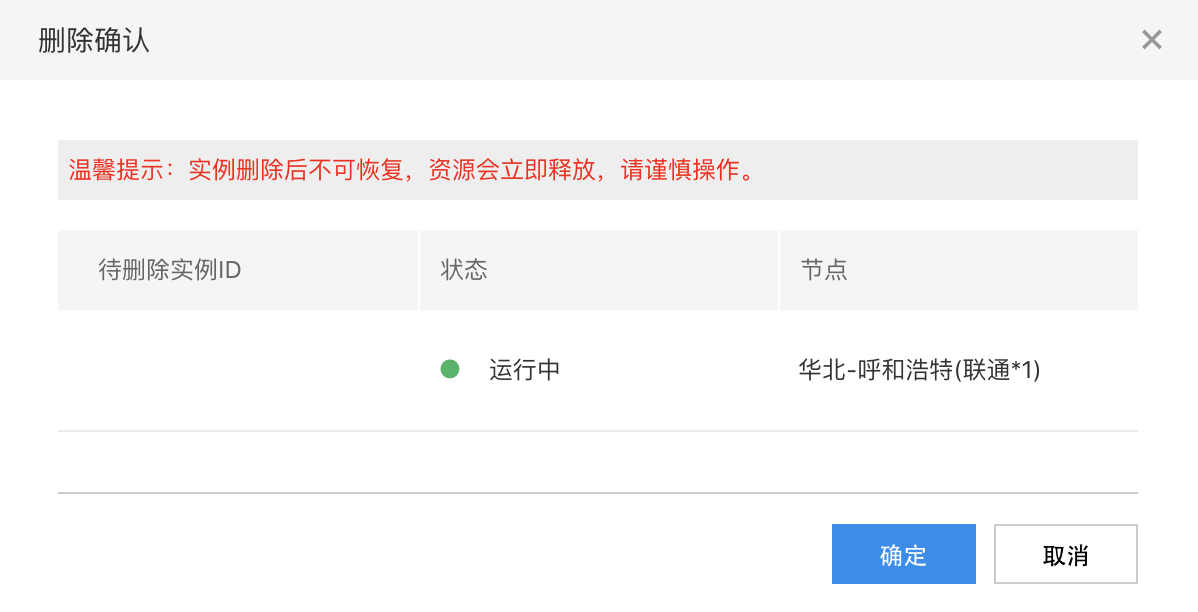
Task: Click the green running status dot
Action: (450, 370)
